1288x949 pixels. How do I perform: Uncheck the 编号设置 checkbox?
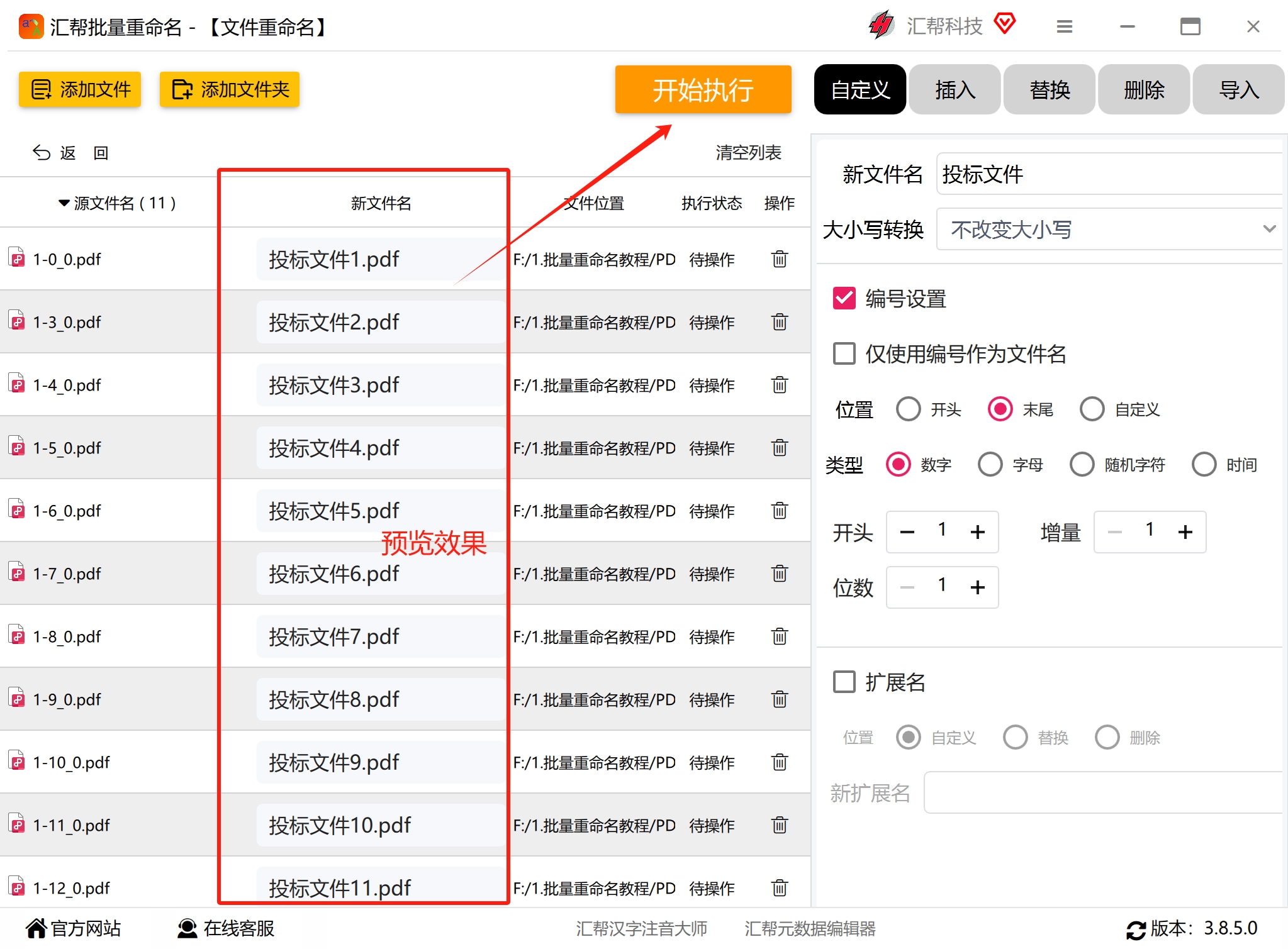[844, 299]
